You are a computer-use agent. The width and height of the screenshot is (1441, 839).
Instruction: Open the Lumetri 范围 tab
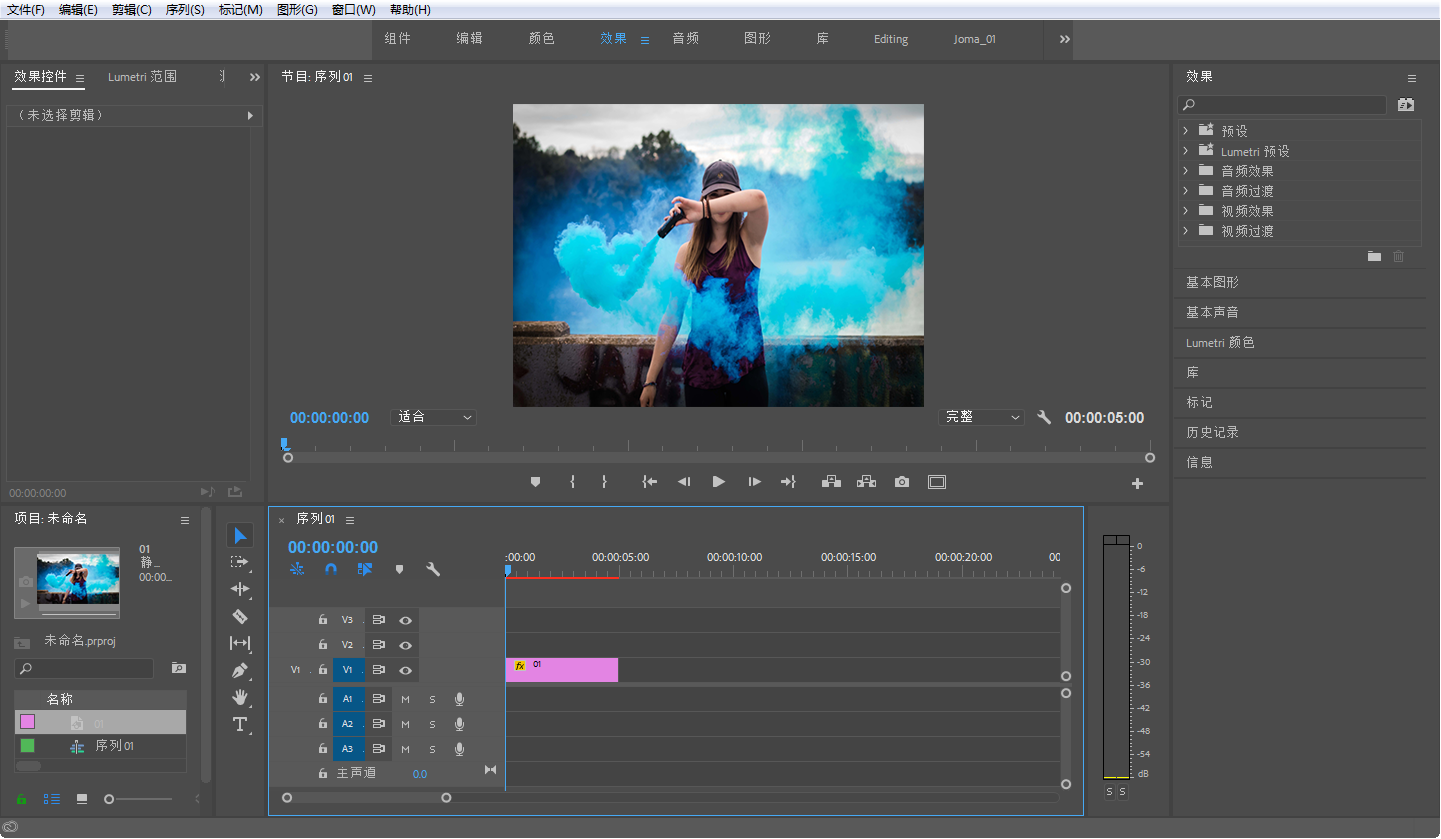click(142, 77)
